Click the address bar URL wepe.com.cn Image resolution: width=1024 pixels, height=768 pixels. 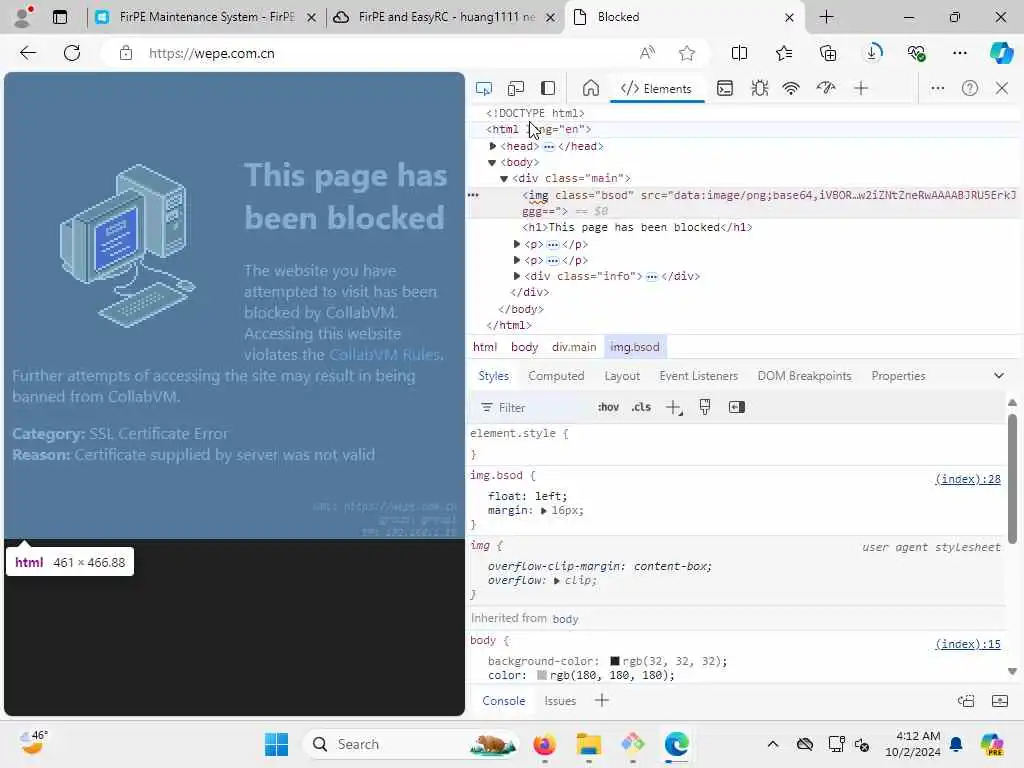(212, 54)
